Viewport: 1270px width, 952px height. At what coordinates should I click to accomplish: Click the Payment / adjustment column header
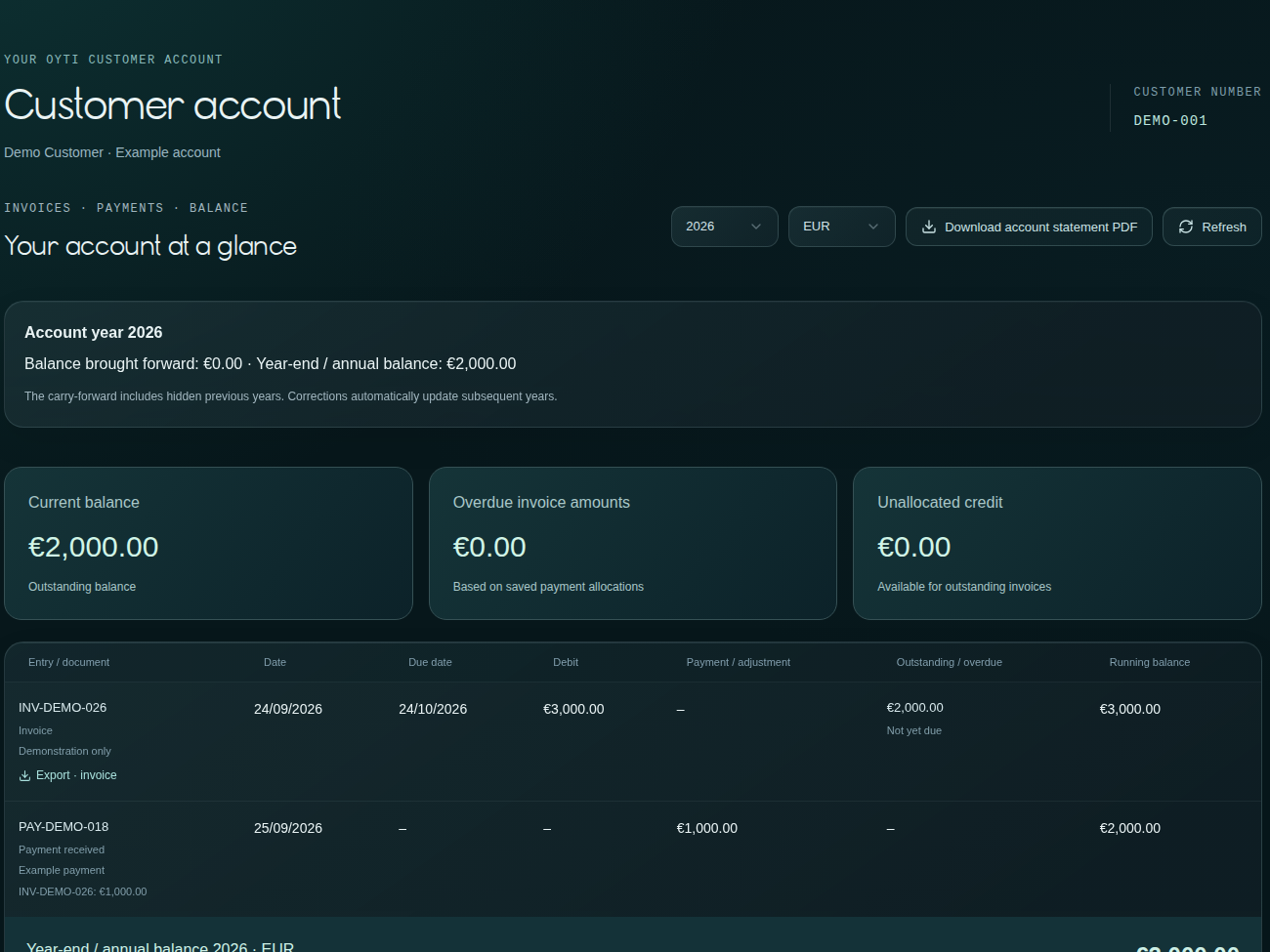coord(739,662)
